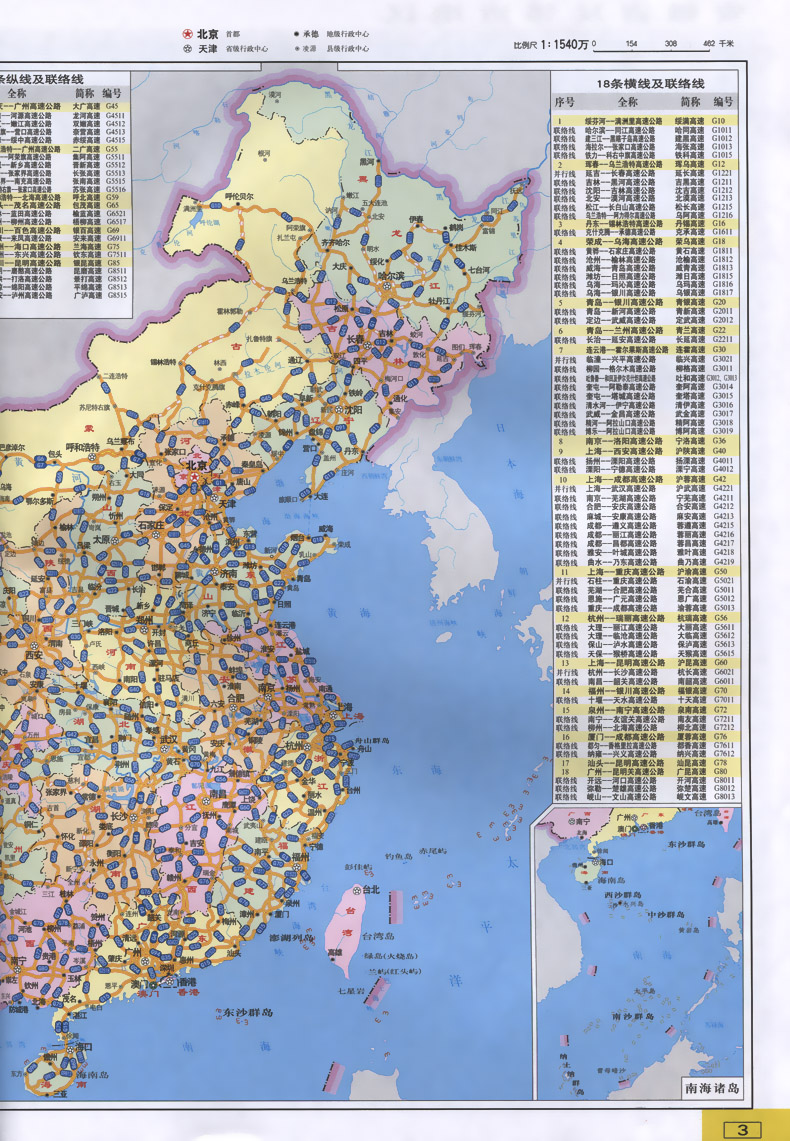
Task: Click the island label 钓鱼岛
Action: click(399, 856)
